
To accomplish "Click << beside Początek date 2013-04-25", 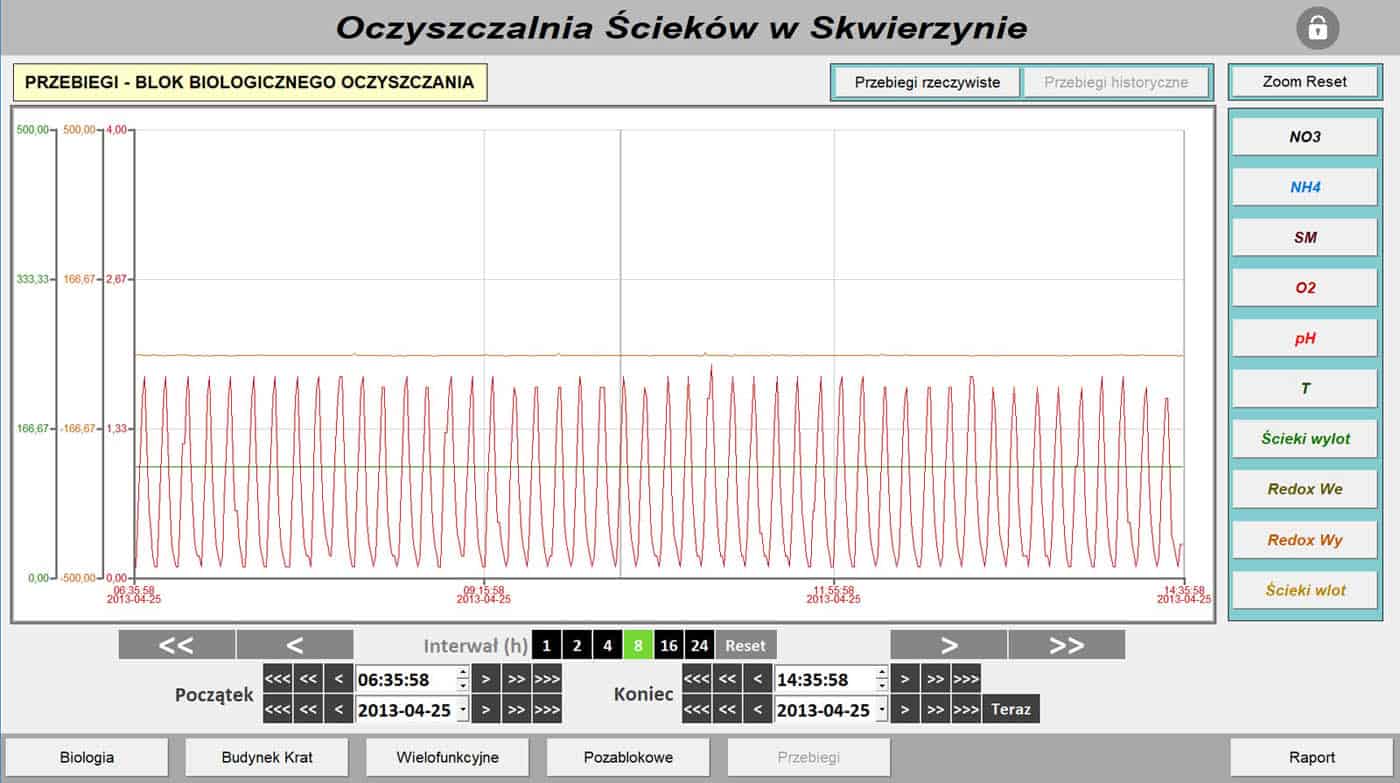I will pos(308,709).
